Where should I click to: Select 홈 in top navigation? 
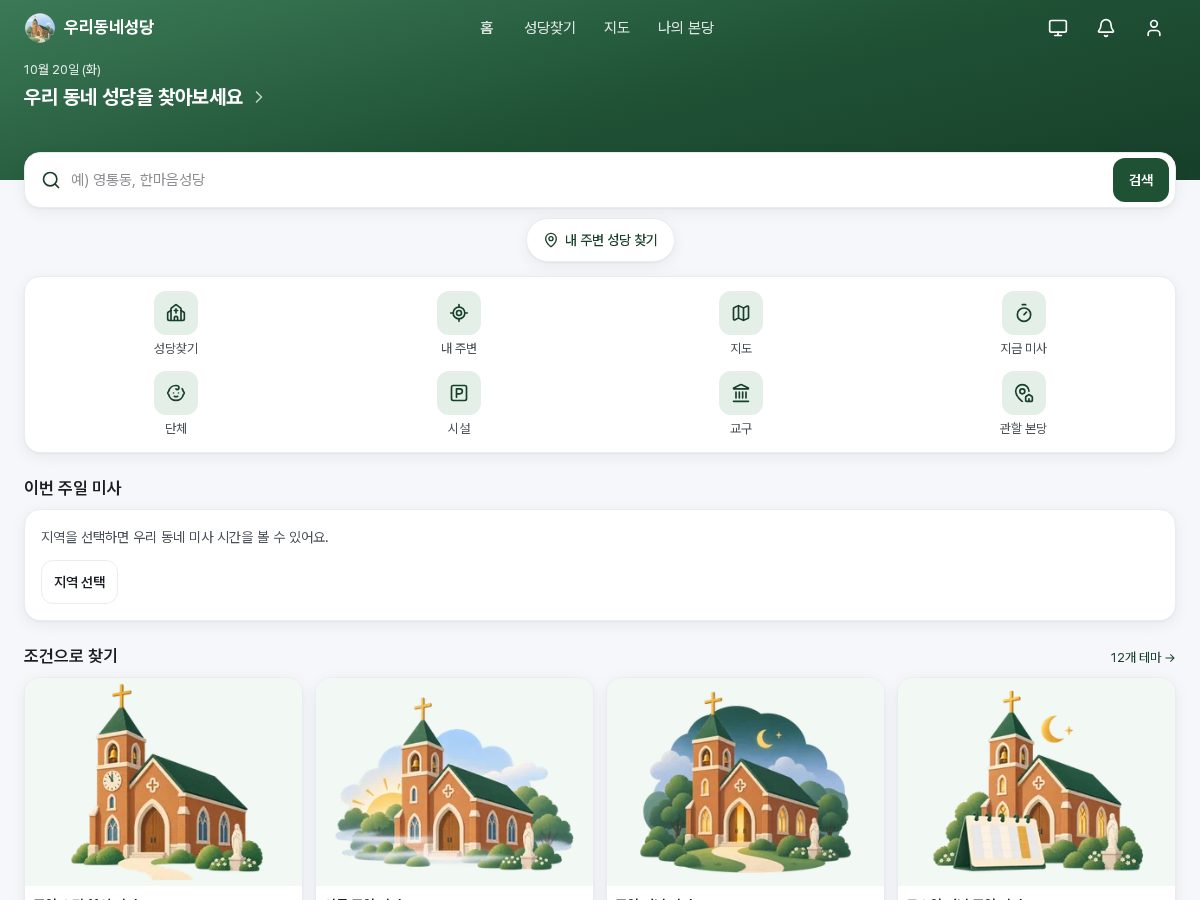[487, 28]
